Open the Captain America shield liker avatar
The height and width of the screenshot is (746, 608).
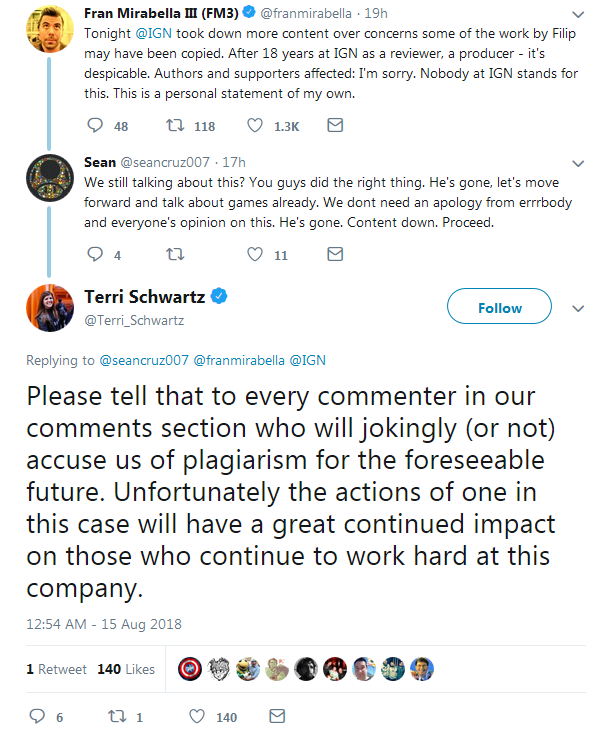coord(190,669)
